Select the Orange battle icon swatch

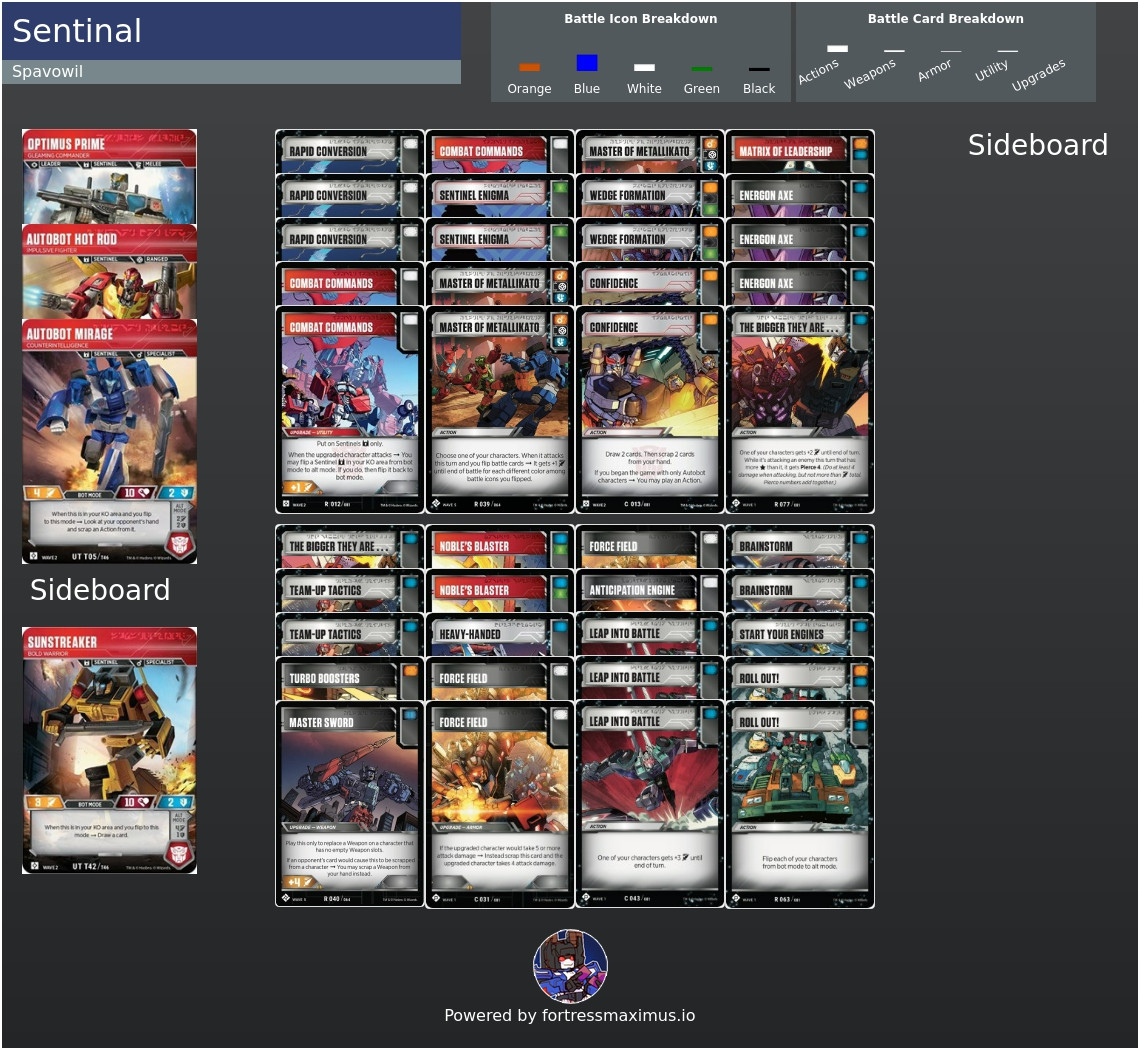click(x=529, y=68)
